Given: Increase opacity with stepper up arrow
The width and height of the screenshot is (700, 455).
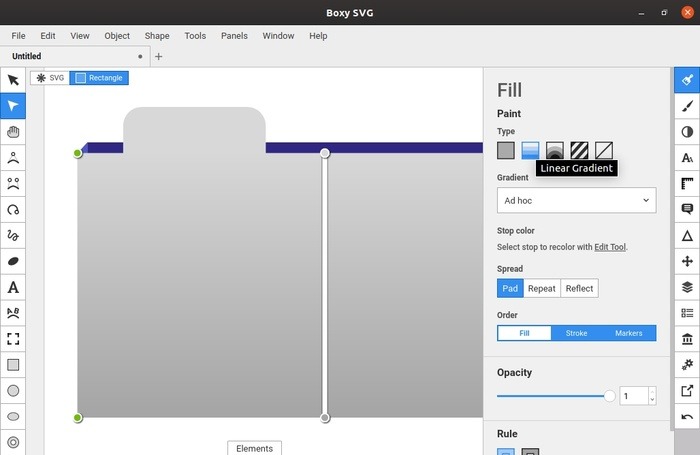Looking at the screenshot, I should [x=652, y=392].
